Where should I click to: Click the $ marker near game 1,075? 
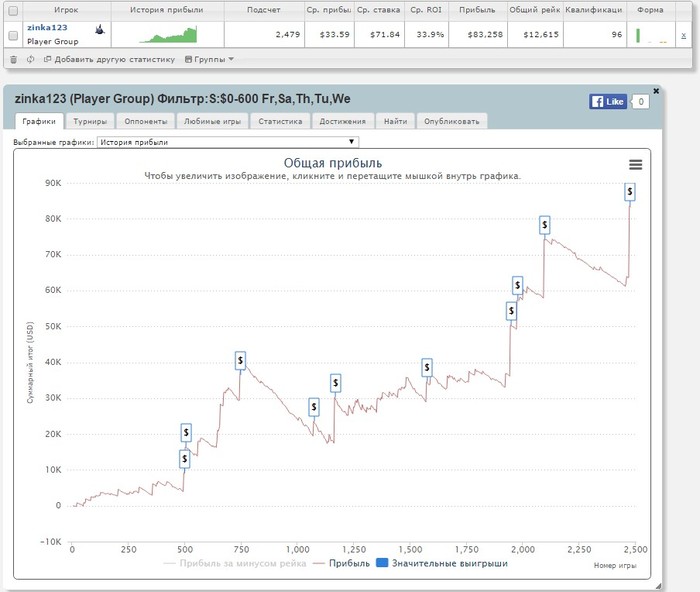click(314, 407)
